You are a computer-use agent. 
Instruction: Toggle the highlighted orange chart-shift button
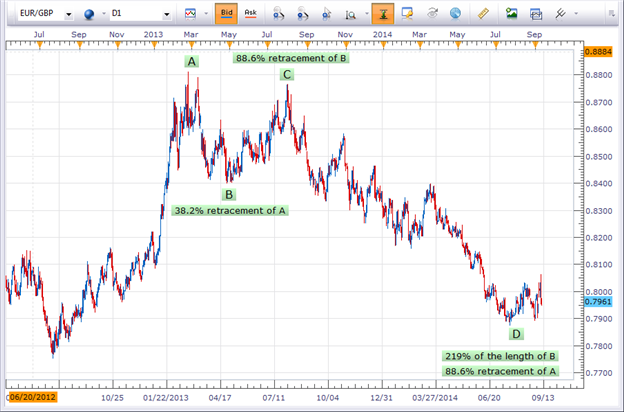click(x=383, y=14)
